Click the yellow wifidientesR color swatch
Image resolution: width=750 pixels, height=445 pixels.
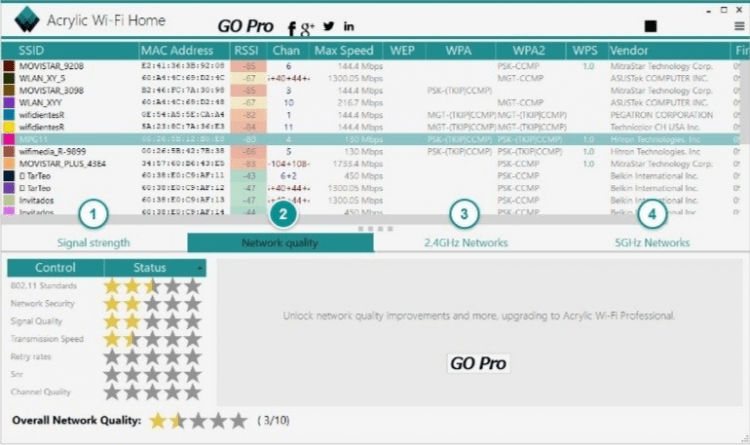click(10, 127)
